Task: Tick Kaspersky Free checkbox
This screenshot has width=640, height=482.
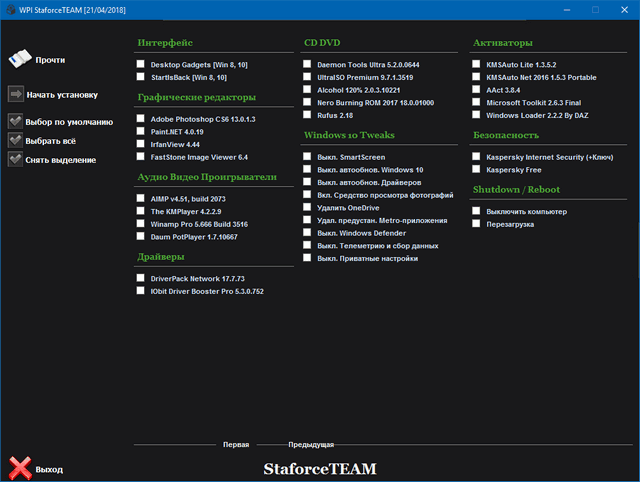Action: (476, 169)
